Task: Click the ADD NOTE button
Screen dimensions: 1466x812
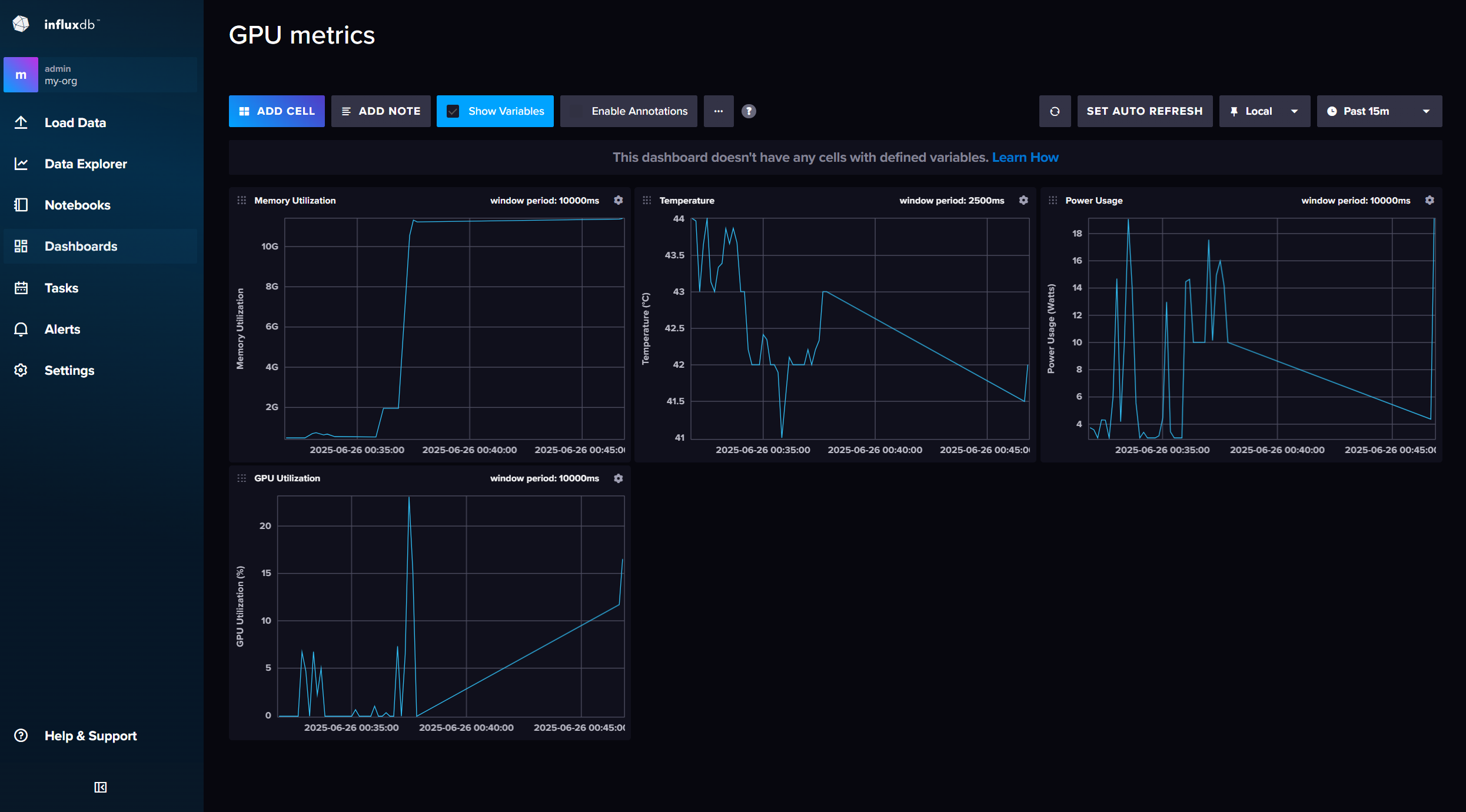Action: (381, 111)
